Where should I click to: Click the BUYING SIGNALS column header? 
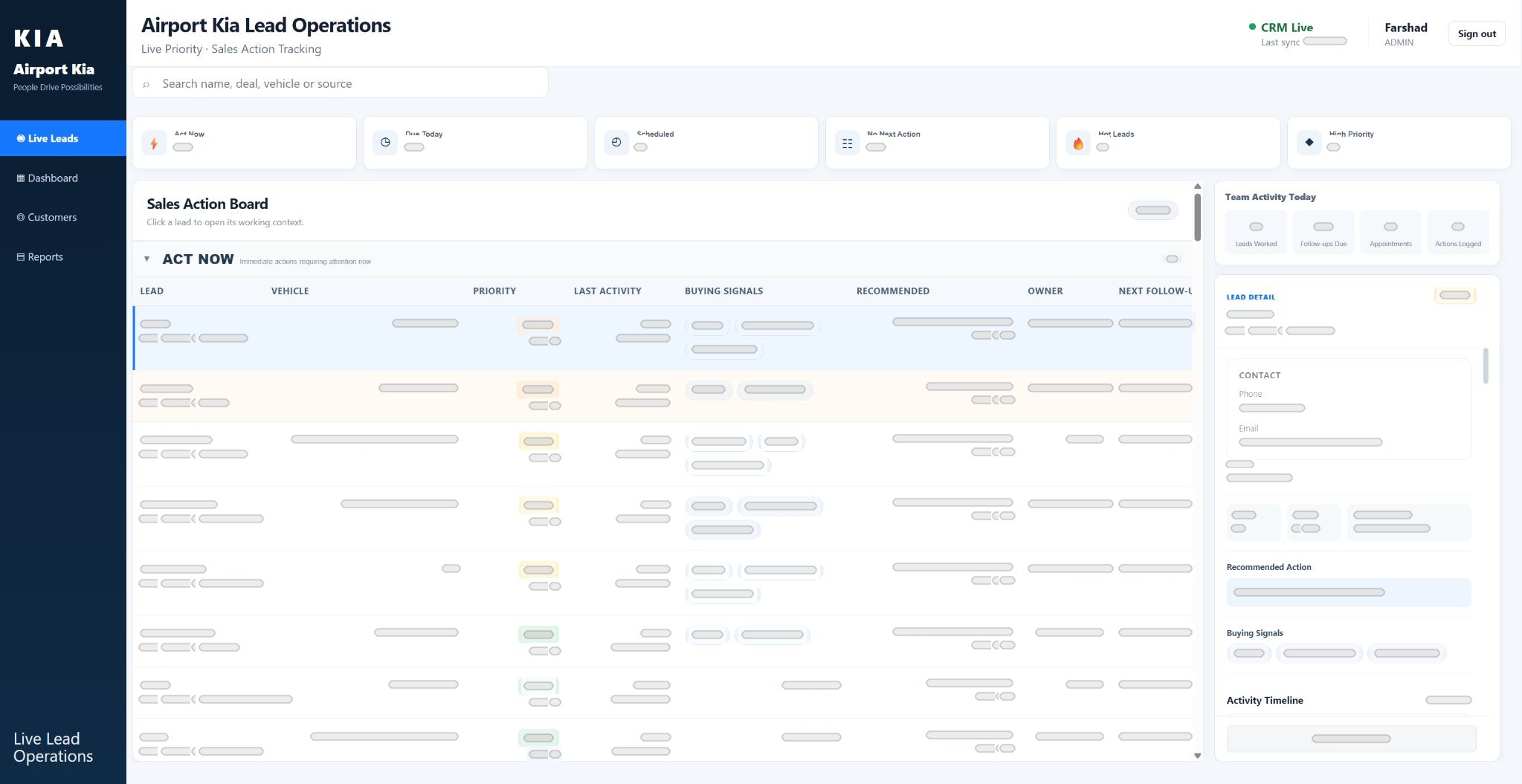[x=723, y=291]
